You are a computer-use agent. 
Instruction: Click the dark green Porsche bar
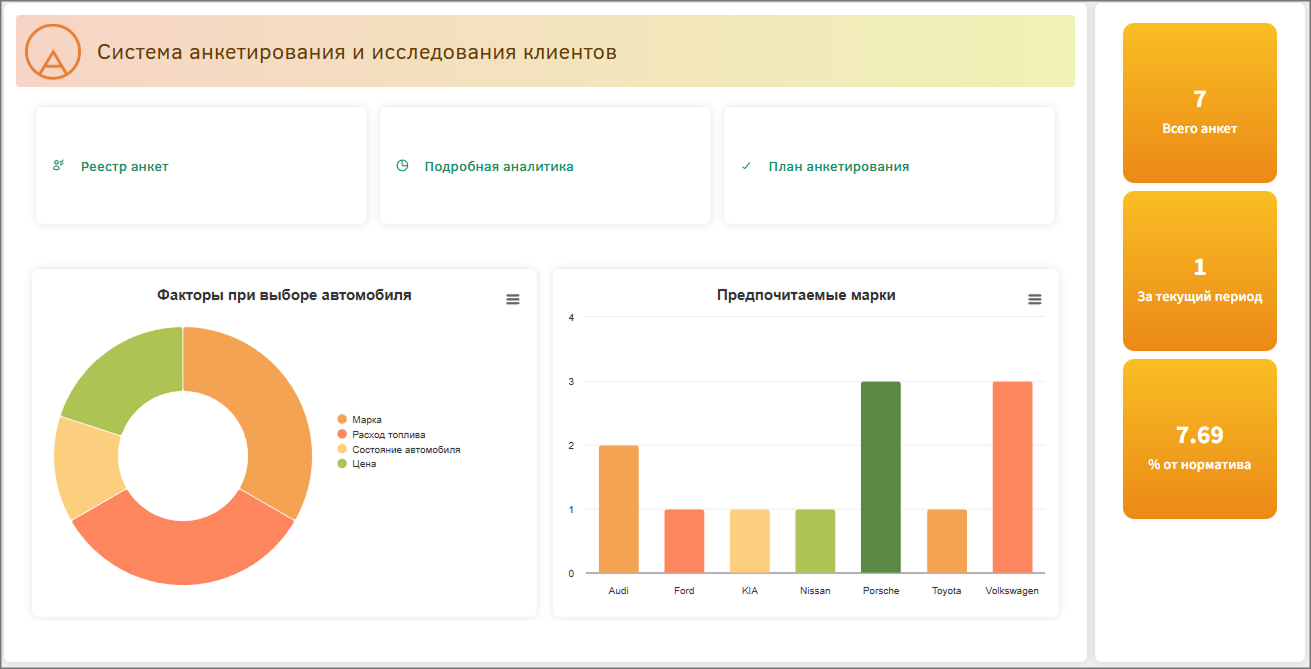click(x=880, y=477)
